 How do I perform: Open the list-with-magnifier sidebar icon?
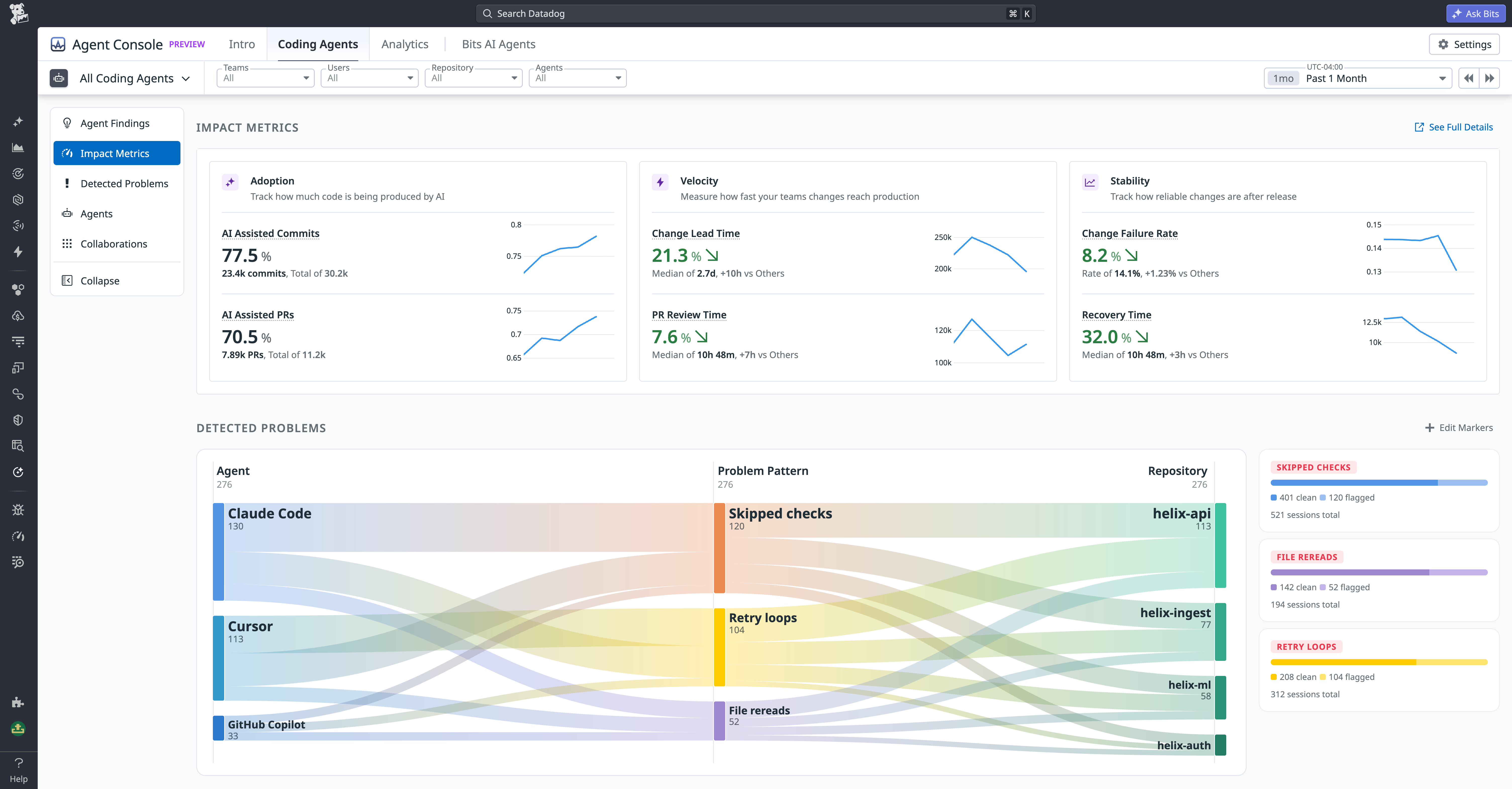click(18, 562)
